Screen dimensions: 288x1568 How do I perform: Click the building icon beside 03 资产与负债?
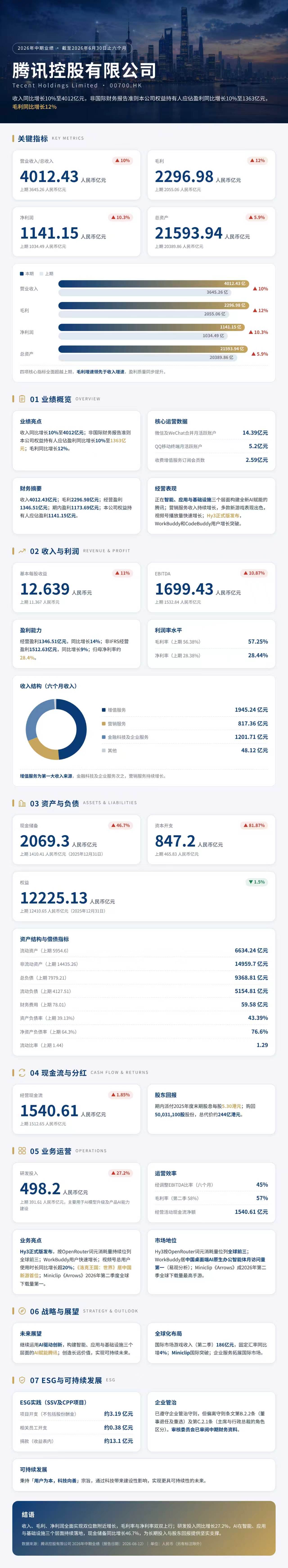pyautogui.click(x=22, y=803)
